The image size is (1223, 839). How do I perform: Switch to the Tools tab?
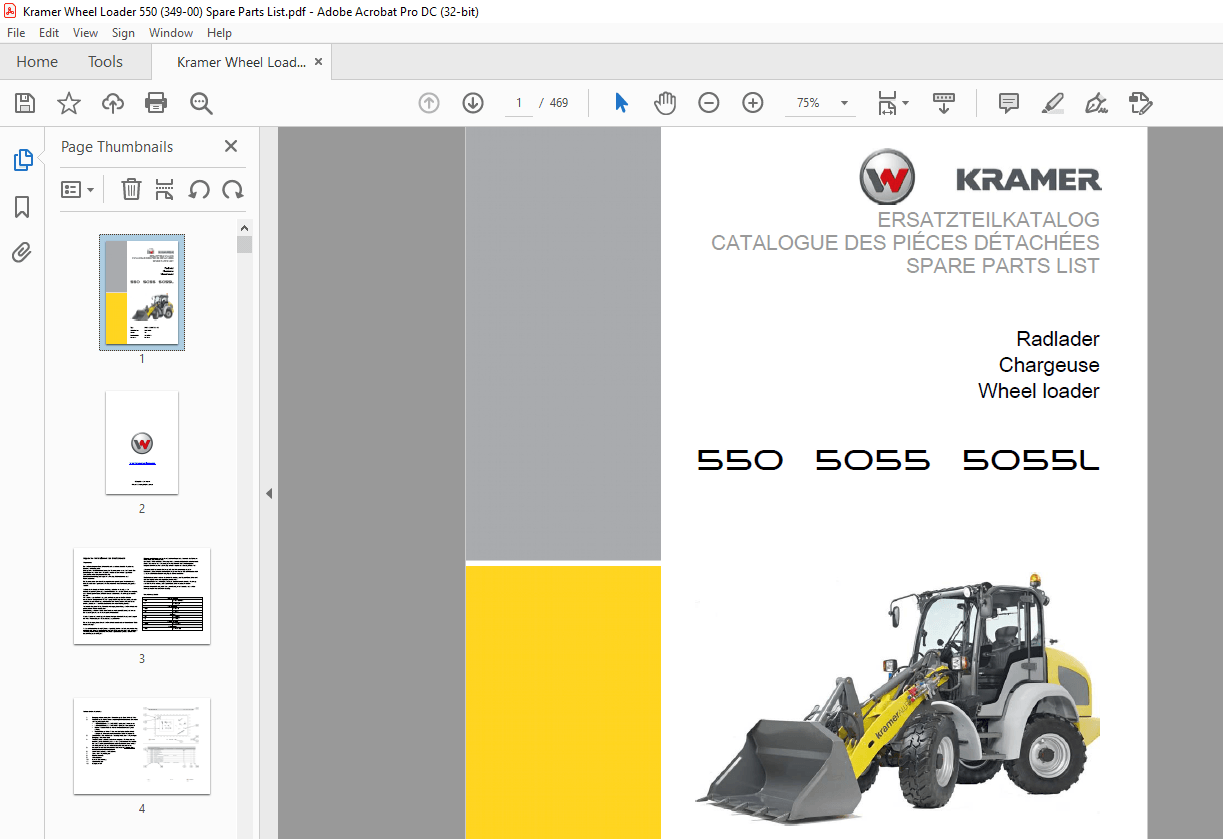click(105, 62)
